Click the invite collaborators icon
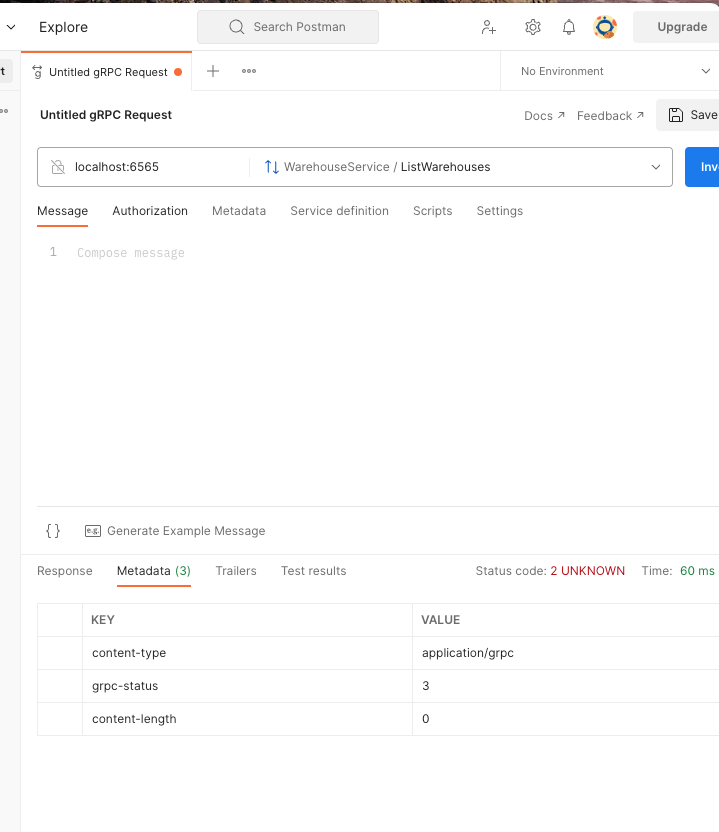 489,27
